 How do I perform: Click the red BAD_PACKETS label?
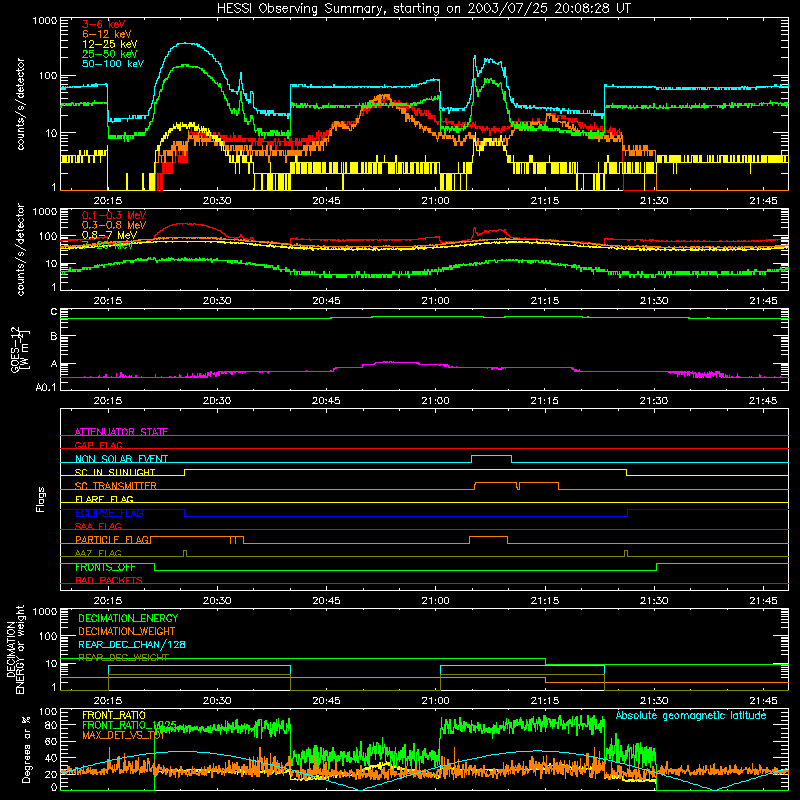click(109, 580)
